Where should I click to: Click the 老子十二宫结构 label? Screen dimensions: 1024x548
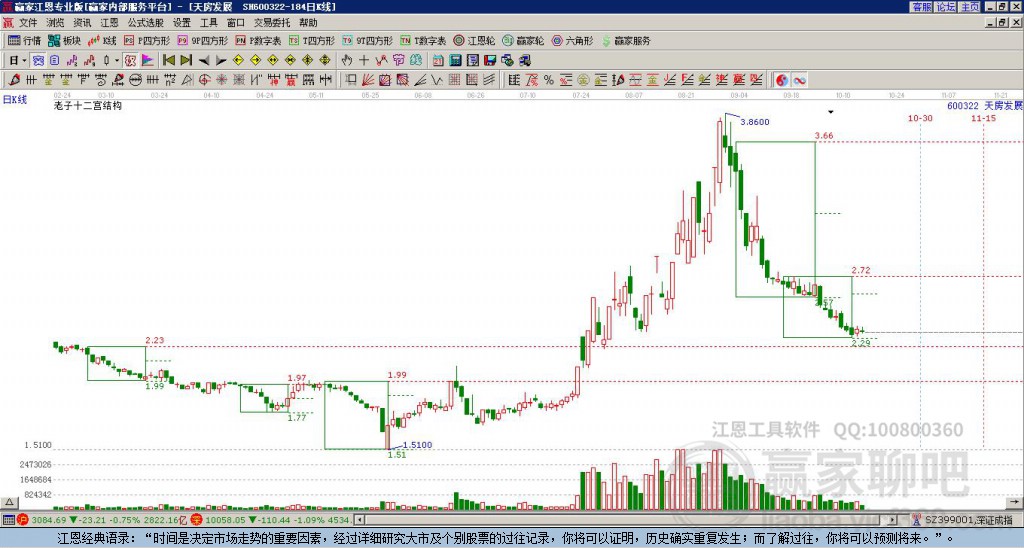point(88,105)
